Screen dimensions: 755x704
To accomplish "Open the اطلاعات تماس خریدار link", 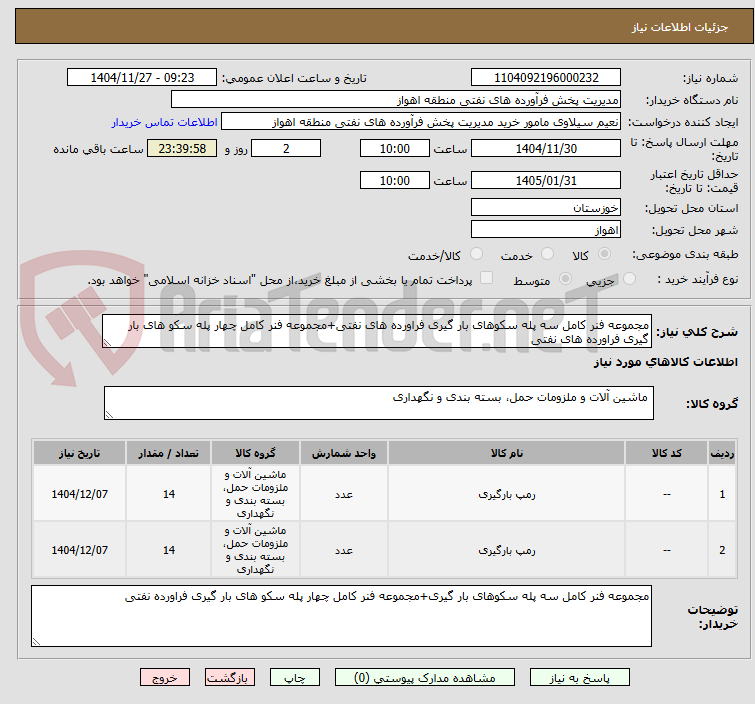I will pos(165,122).
